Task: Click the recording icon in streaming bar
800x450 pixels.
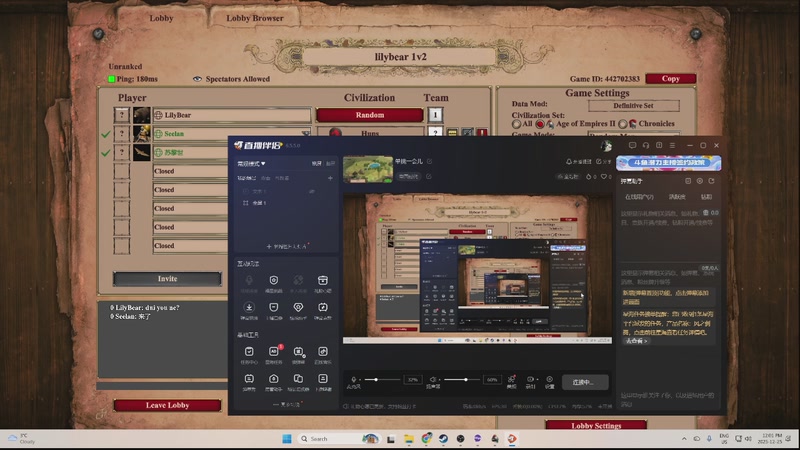Action: [x=531, y=380]
